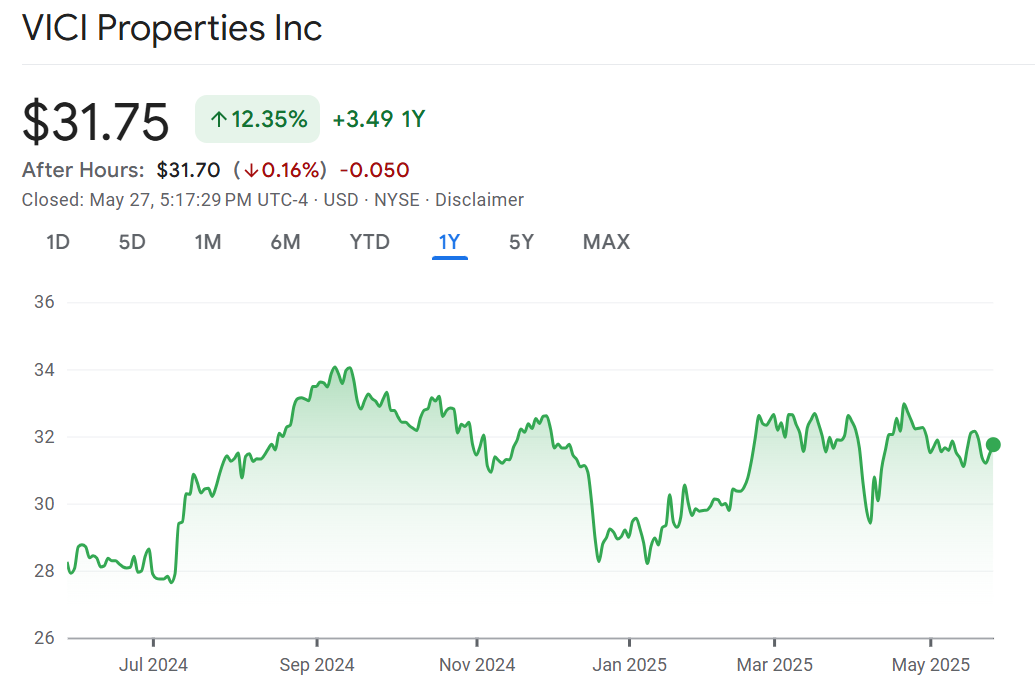Click the May 2025 axis label
The height and width of the screenshot is (699, 1035).
point(930,665)
